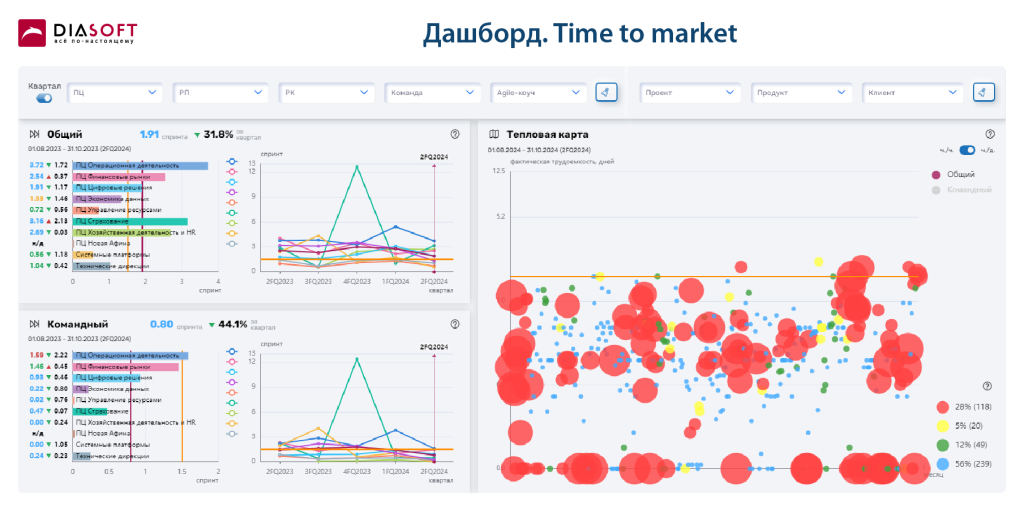Toggle green 12% (49) legend entry
Viewport: 1024px width, 513px height.
tap(962, 444)
